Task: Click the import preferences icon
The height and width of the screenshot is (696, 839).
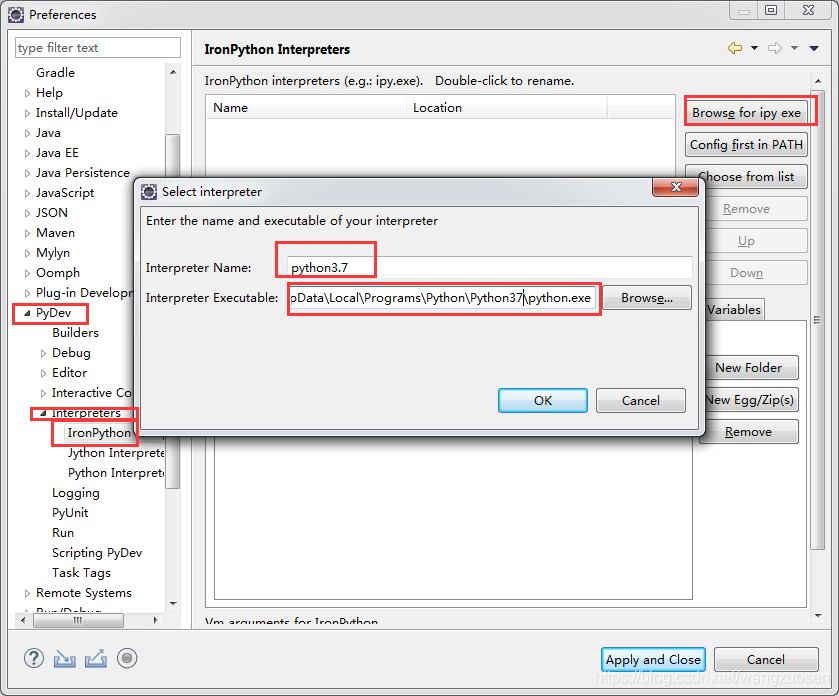Action: pyautogui.click(x=65, y=659)
